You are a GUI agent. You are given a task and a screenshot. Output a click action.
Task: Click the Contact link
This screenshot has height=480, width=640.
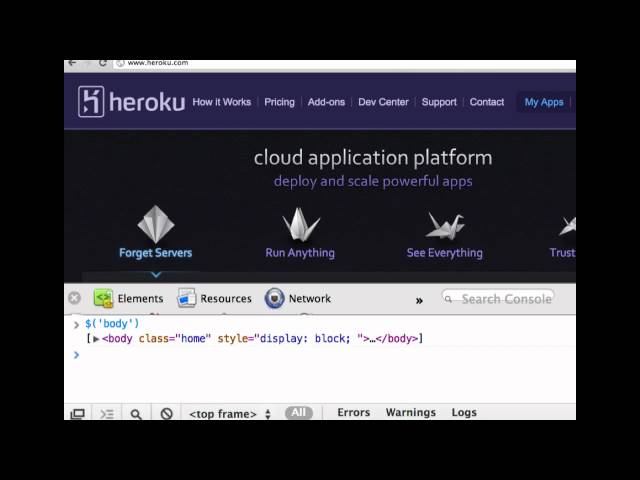click(x=487, y=102)
